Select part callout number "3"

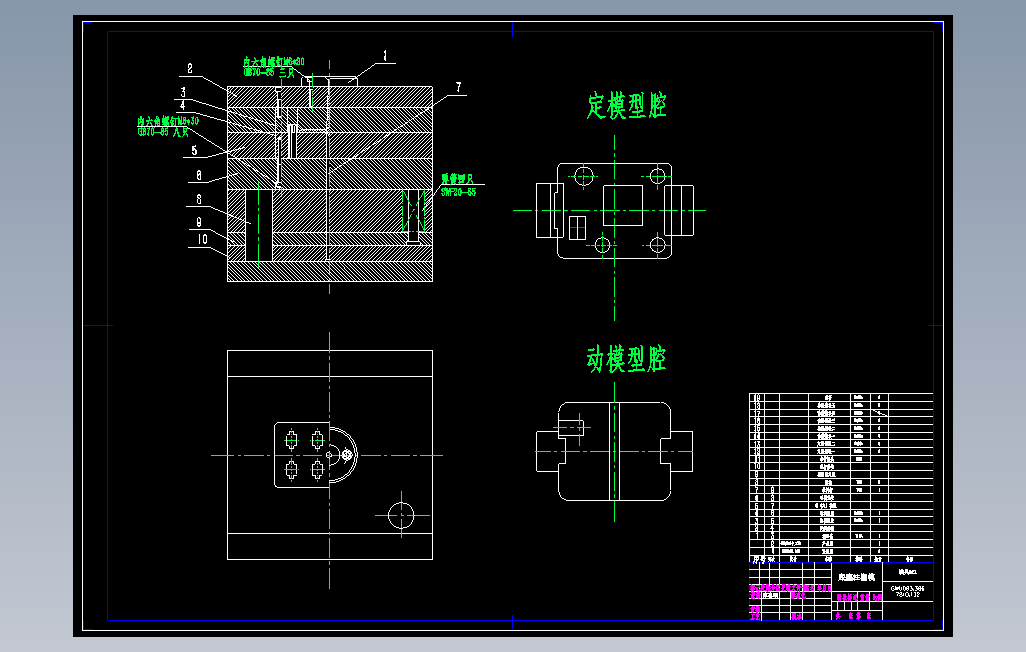pyautogui.click(x=183, y=92)
